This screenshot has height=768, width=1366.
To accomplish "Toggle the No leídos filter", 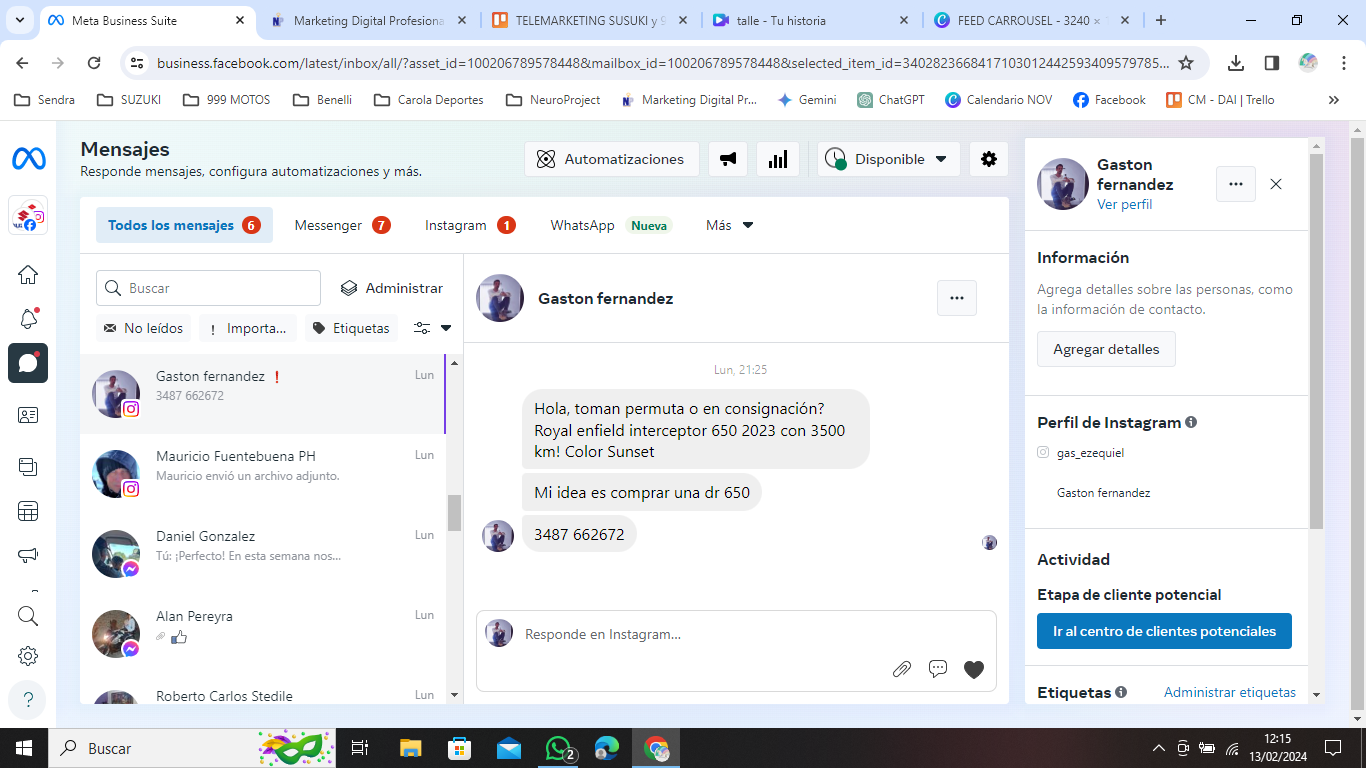I will (x=143, y=328).
